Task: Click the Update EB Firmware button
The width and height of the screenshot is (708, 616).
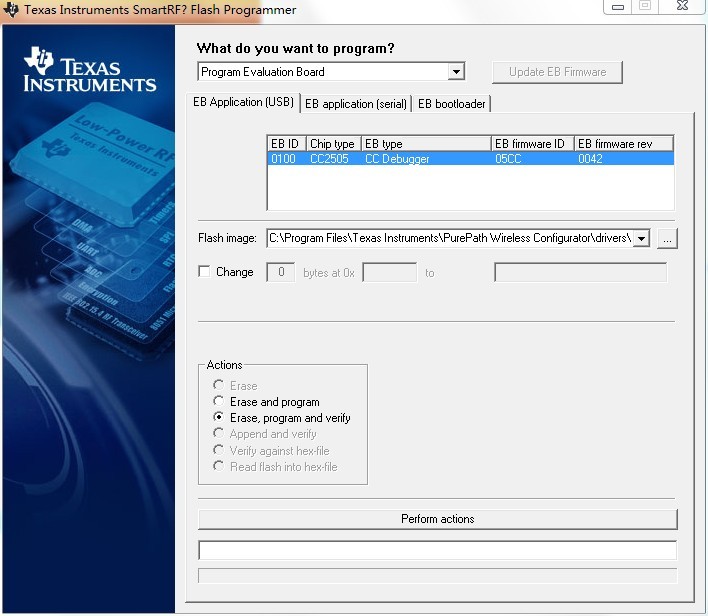Action: (x=557, y=72)
